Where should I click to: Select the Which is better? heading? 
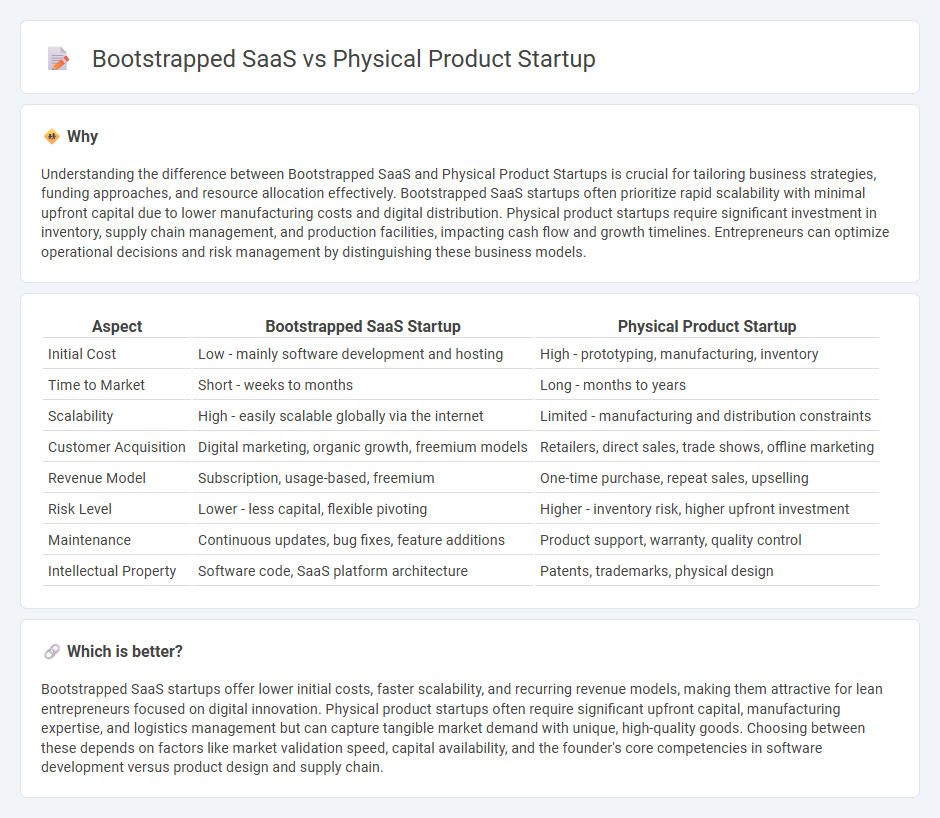tap(125, 651)
